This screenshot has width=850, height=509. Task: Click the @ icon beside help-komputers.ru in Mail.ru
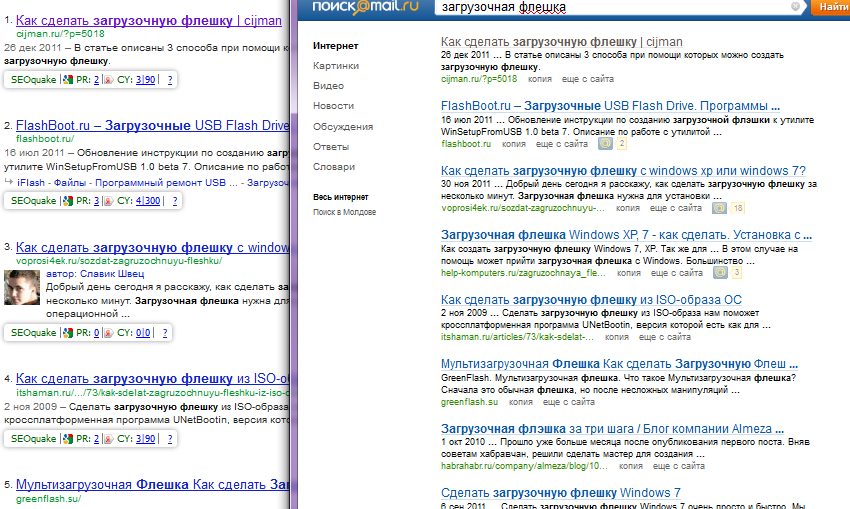coord(720,273)
